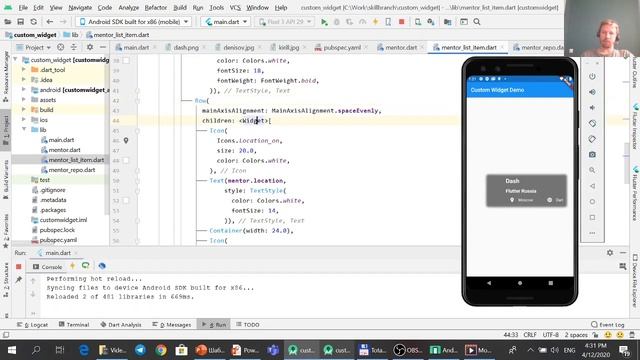Open Telegram from the taskbar
The height and width of the screenshot is (360, 640).
point(140,350)
